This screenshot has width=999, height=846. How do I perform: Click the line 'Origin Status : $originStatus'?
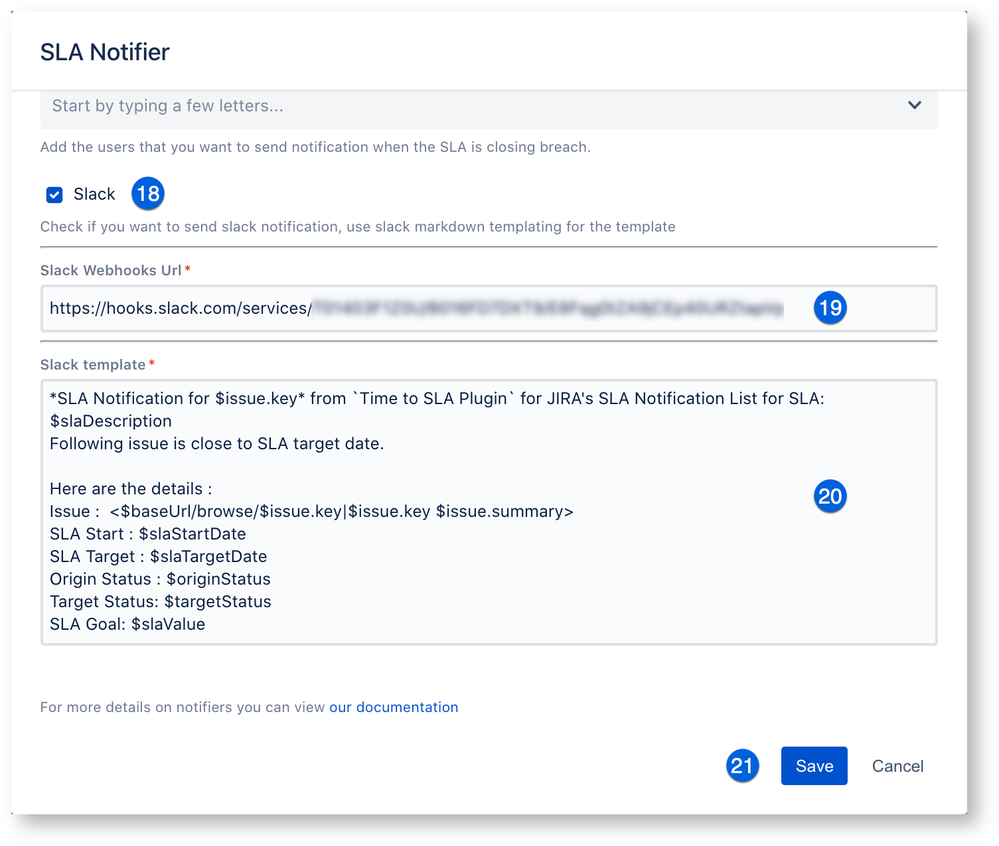(160, 579)
